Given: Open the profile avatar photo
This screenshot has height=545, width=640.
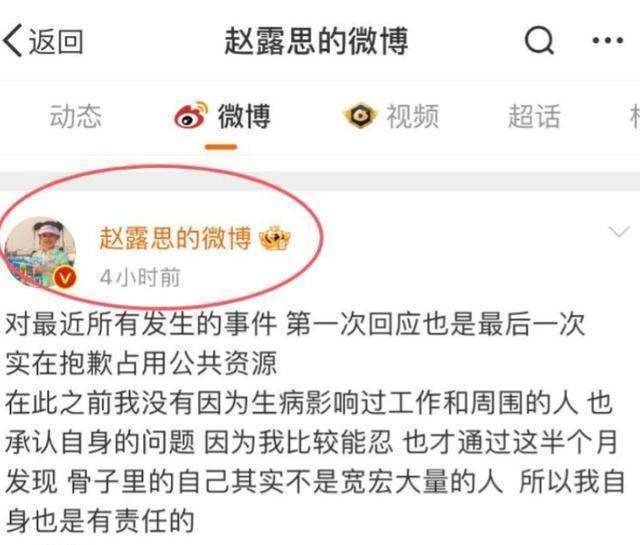Looking at the screenshot, I should tap(39, 252).
